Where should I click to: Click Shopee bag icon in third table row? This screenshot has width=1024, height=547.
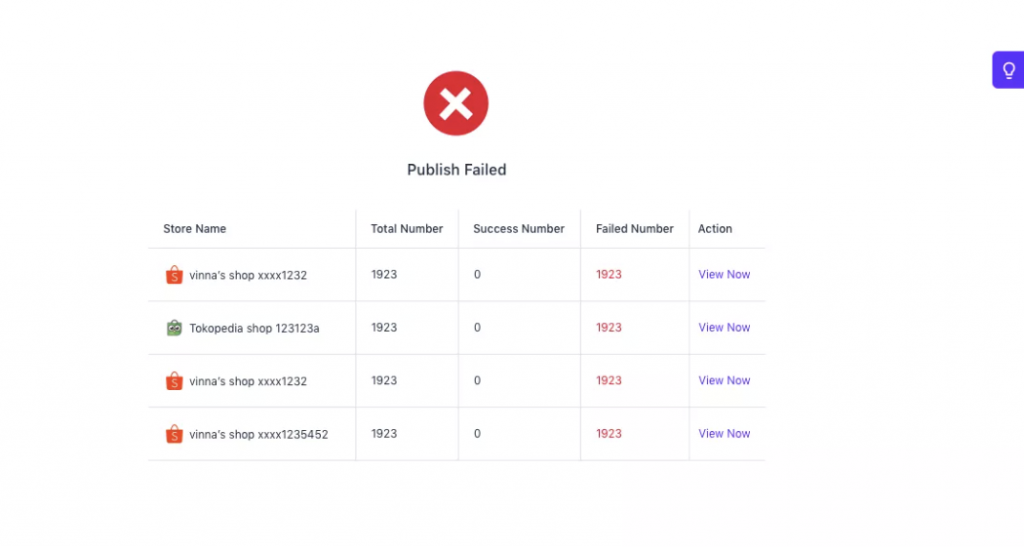pos(174,381)
